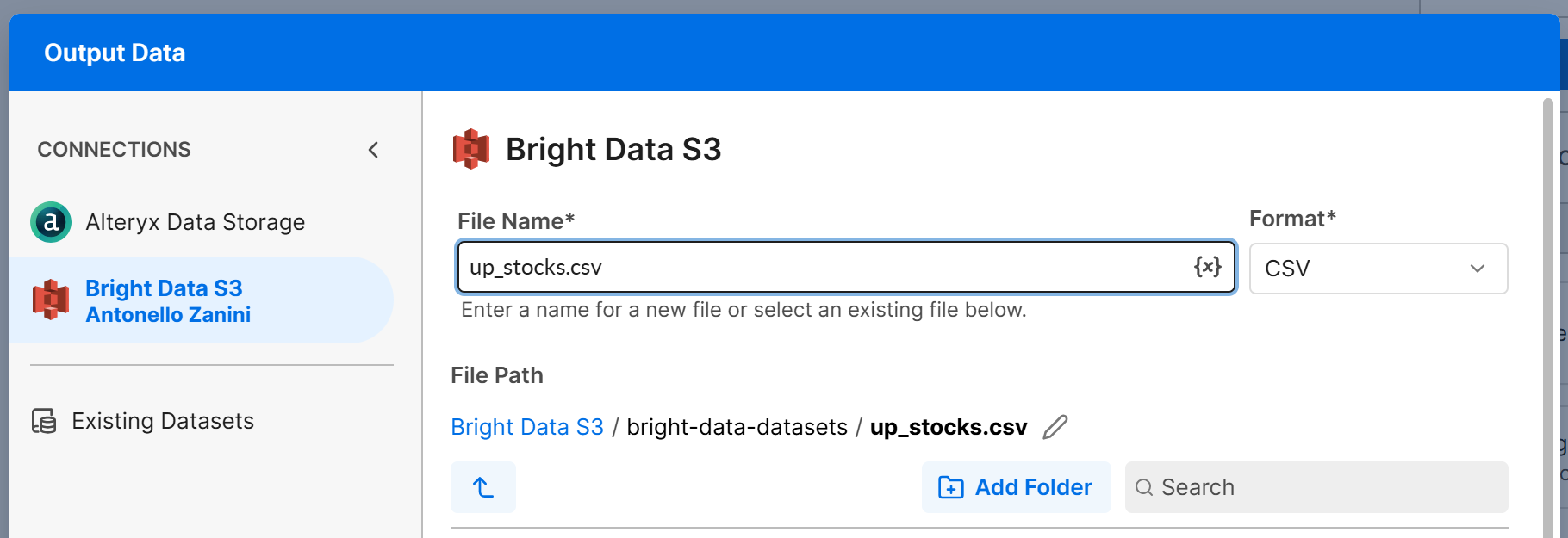Click the dialog's vertical scrollbar
Image resolution: width=1568 pixels, height=538 pixels.
(1547, 318)
